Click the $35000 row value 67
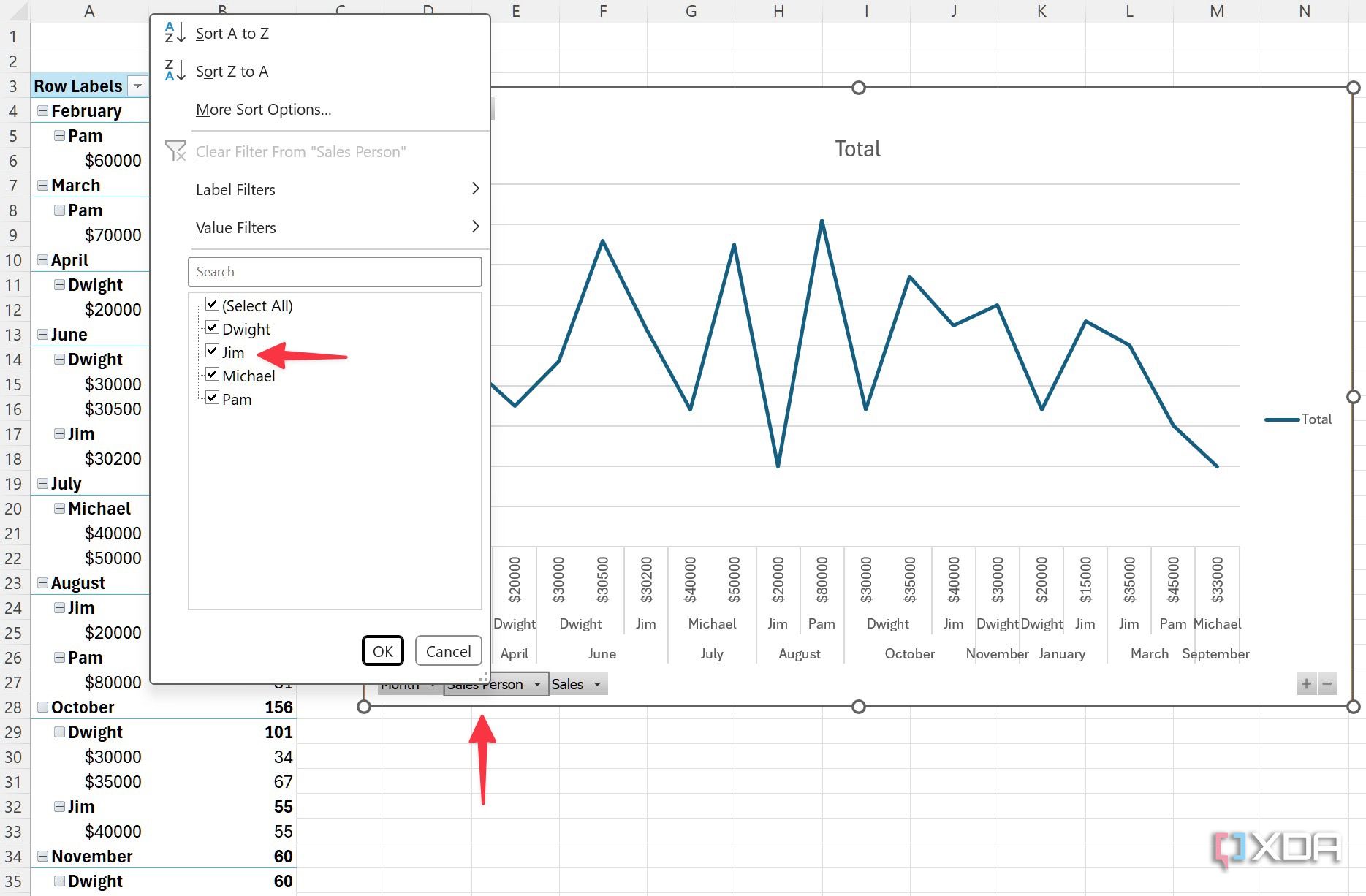This screenshot has height=896, width=1366. 283,782
